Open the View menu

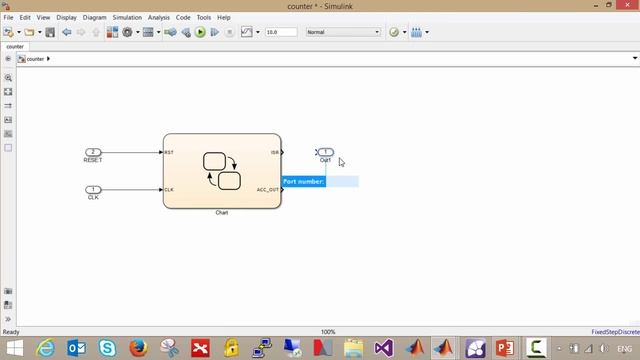(x=43, y=18)
